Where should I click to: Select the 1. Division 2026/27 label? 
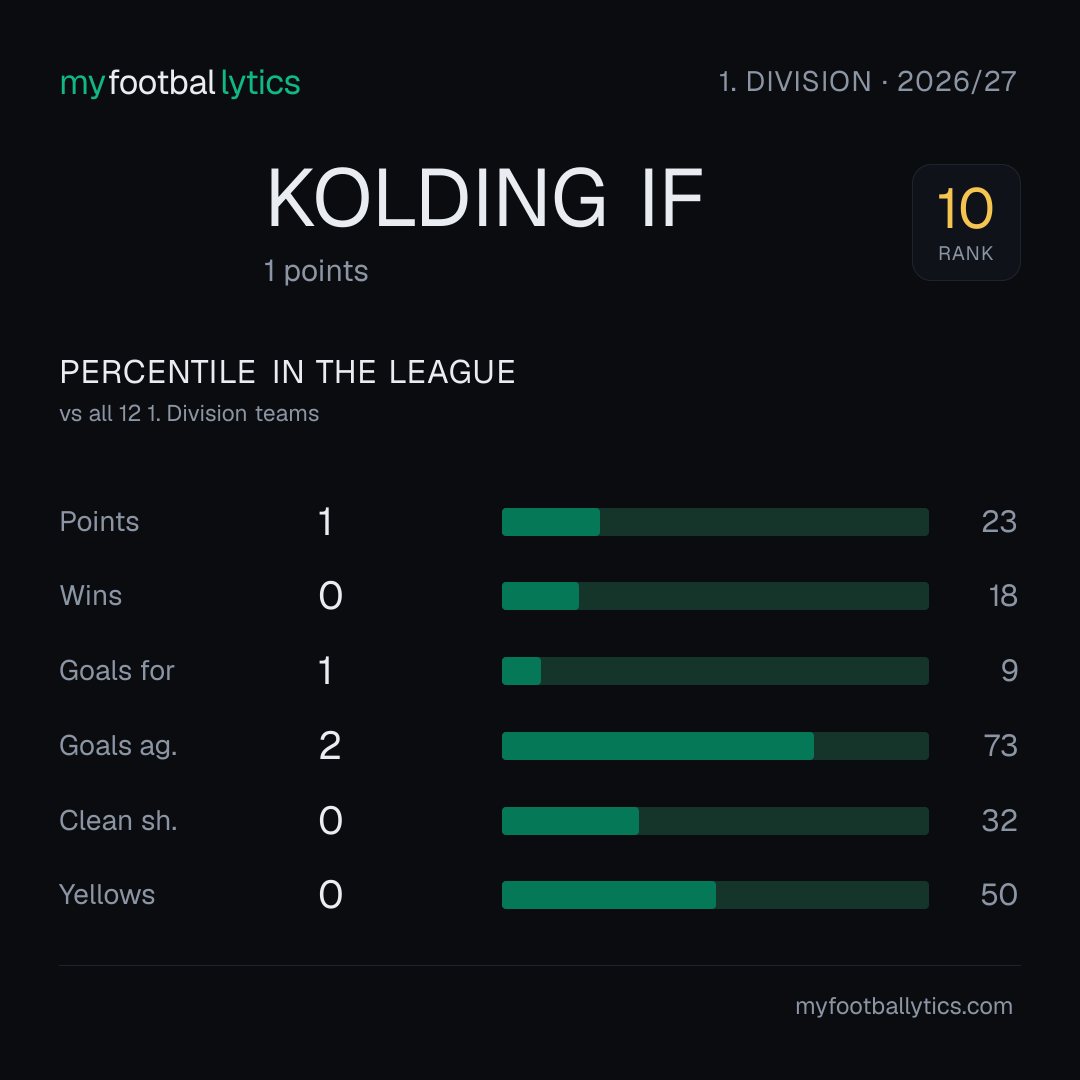867,82
